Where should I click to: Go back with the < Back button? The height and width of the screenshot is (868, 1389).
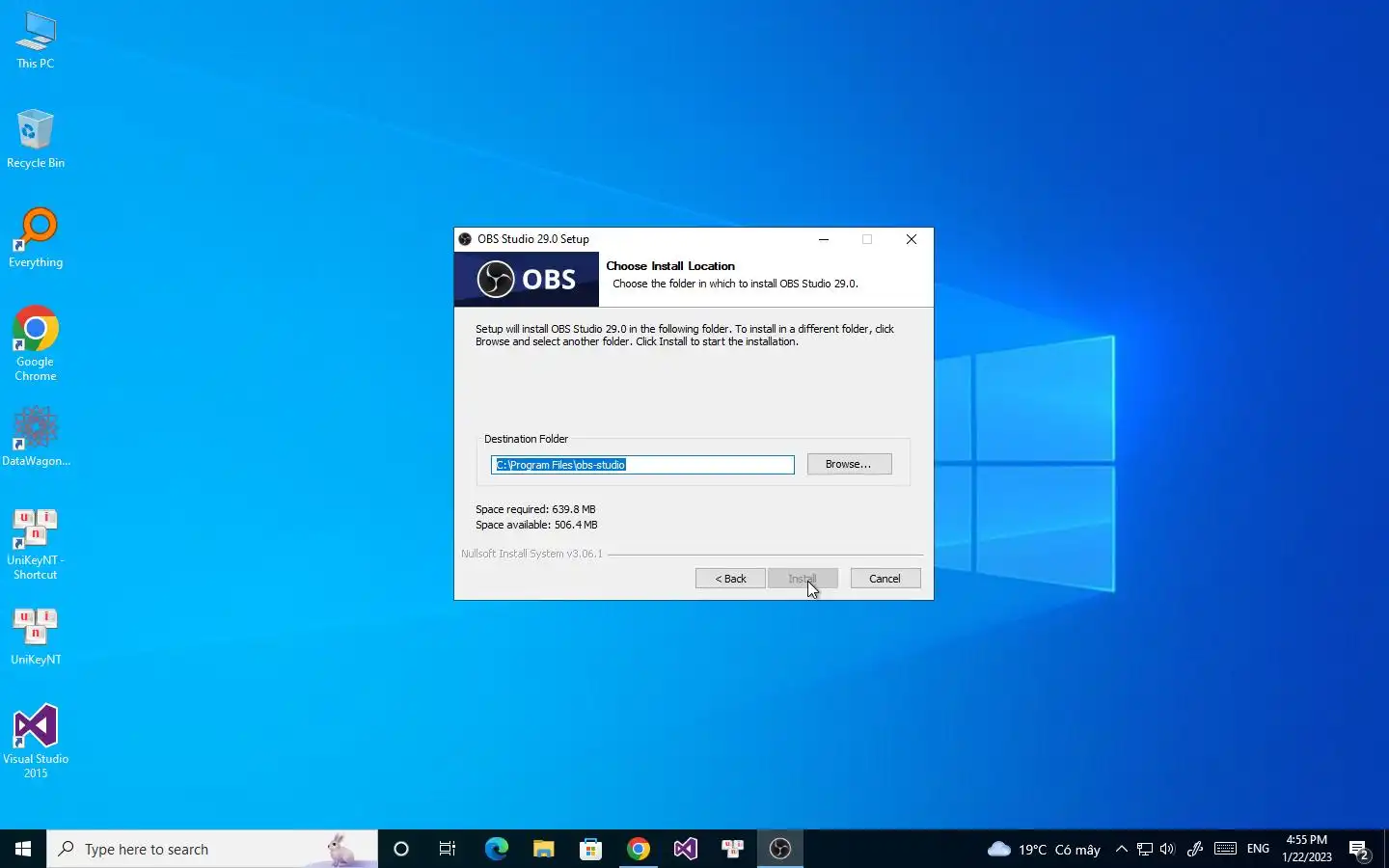730,579
